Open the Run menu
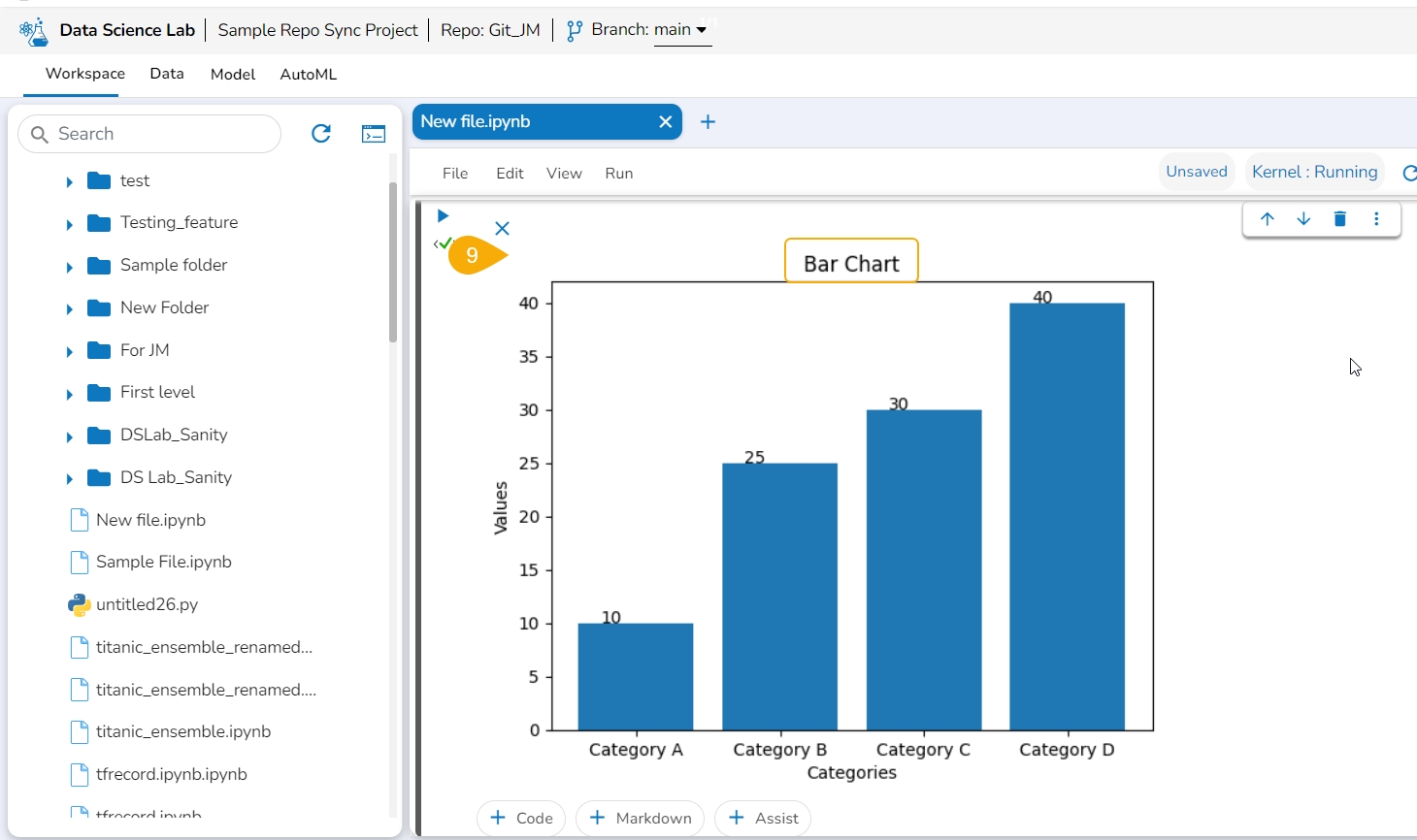Viewport: 1417px width, 840px height. tap(618, 174)
